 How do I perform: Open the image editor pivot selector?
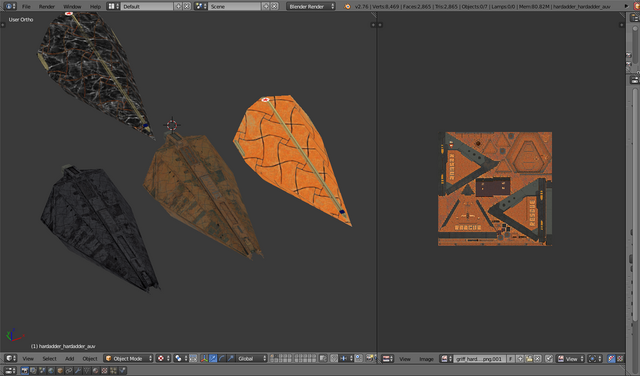595,358
